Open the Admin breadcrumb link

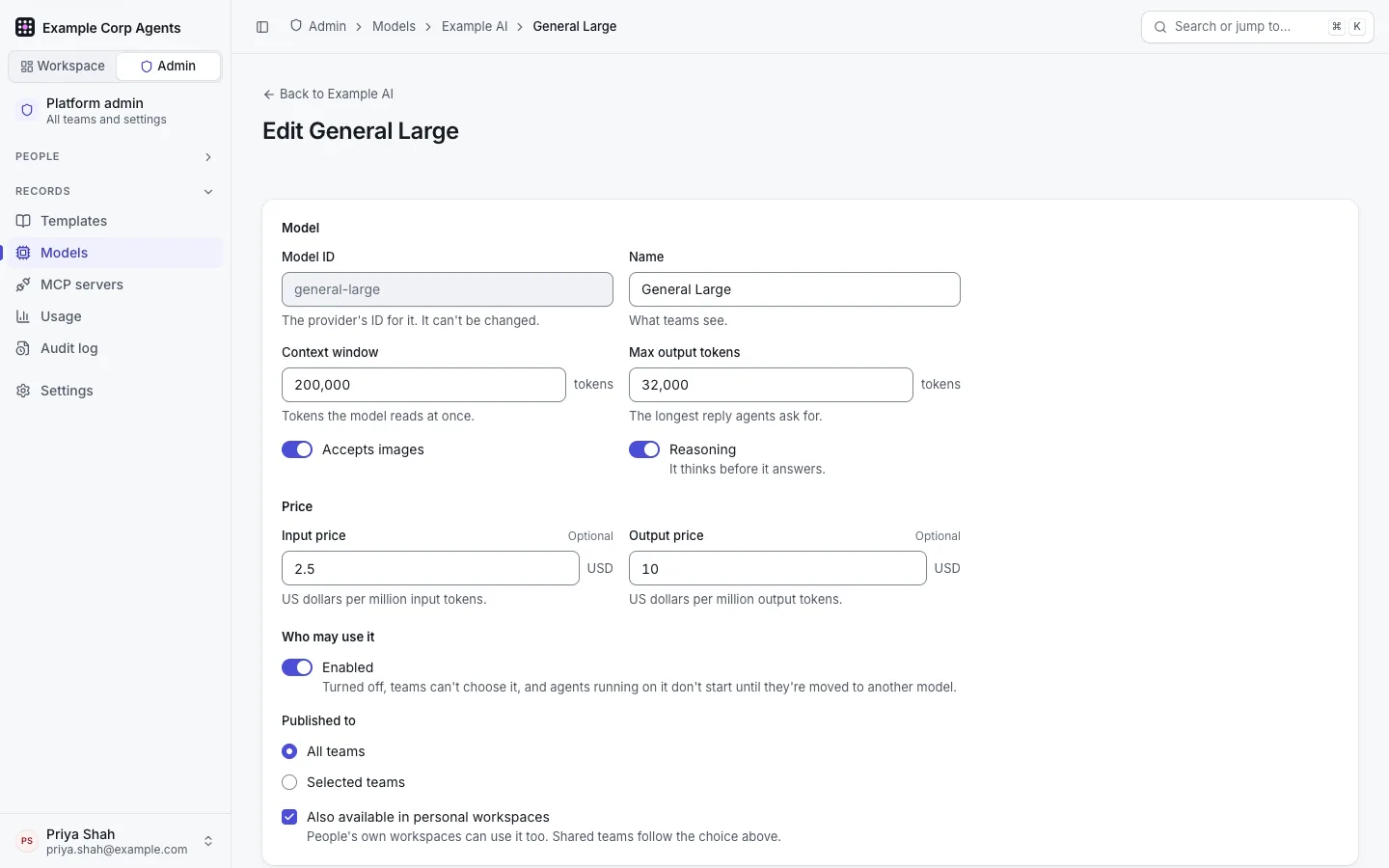click(x=318, y=26)
